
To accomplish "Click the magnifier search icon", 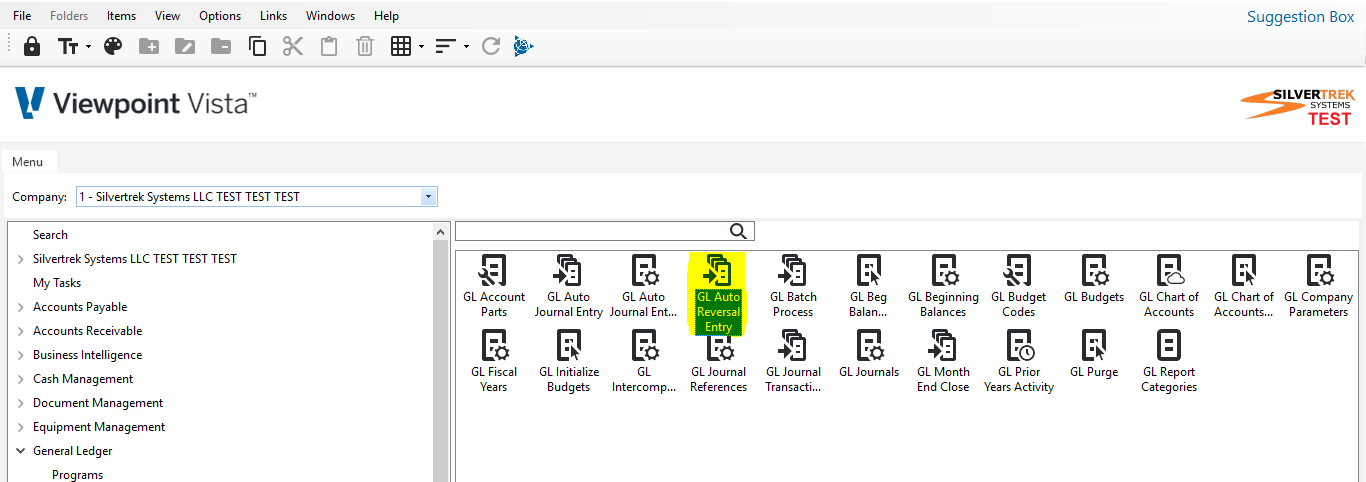I will pos(739,231).
